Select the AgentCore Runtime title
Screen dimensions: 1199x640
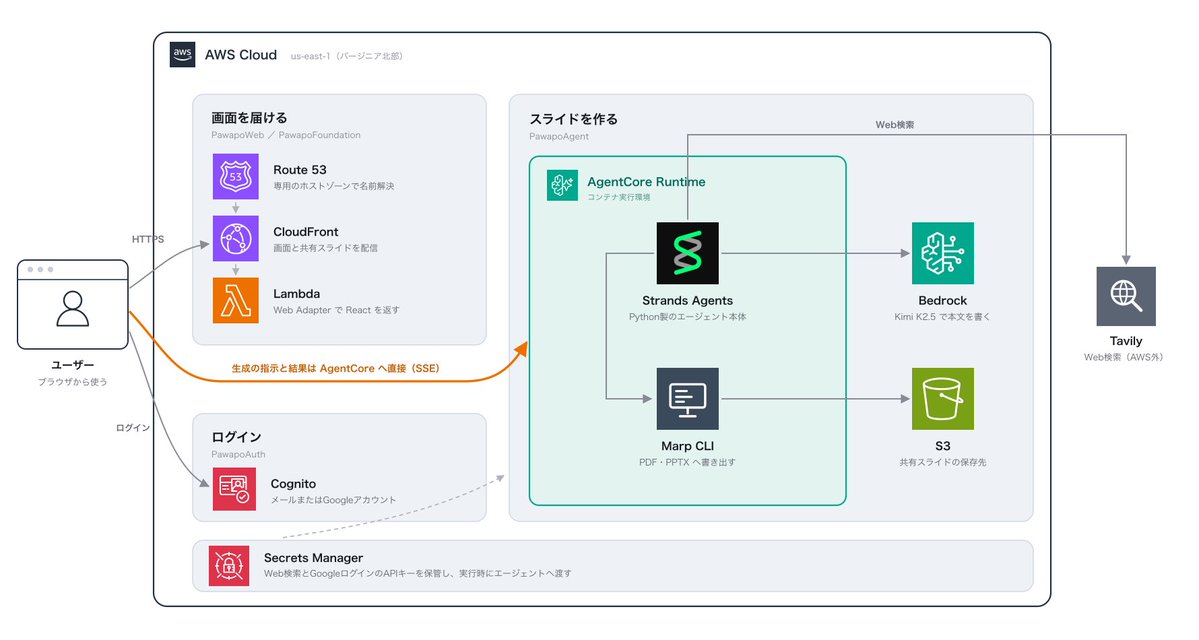[x=646, y=182]
